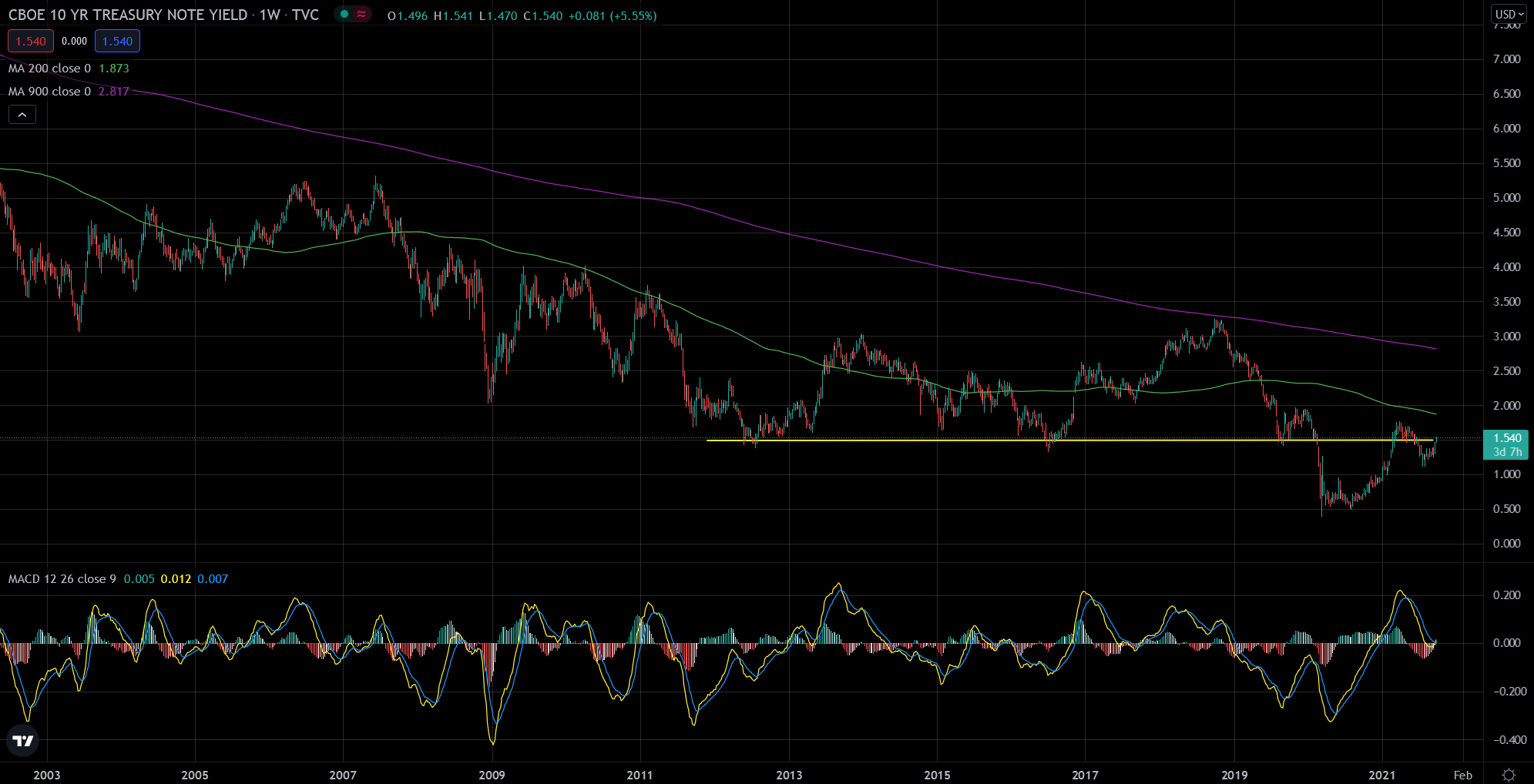The image size is (1534, 784).
Task: Click the approximate data pink icon
Action: point(361,15)
